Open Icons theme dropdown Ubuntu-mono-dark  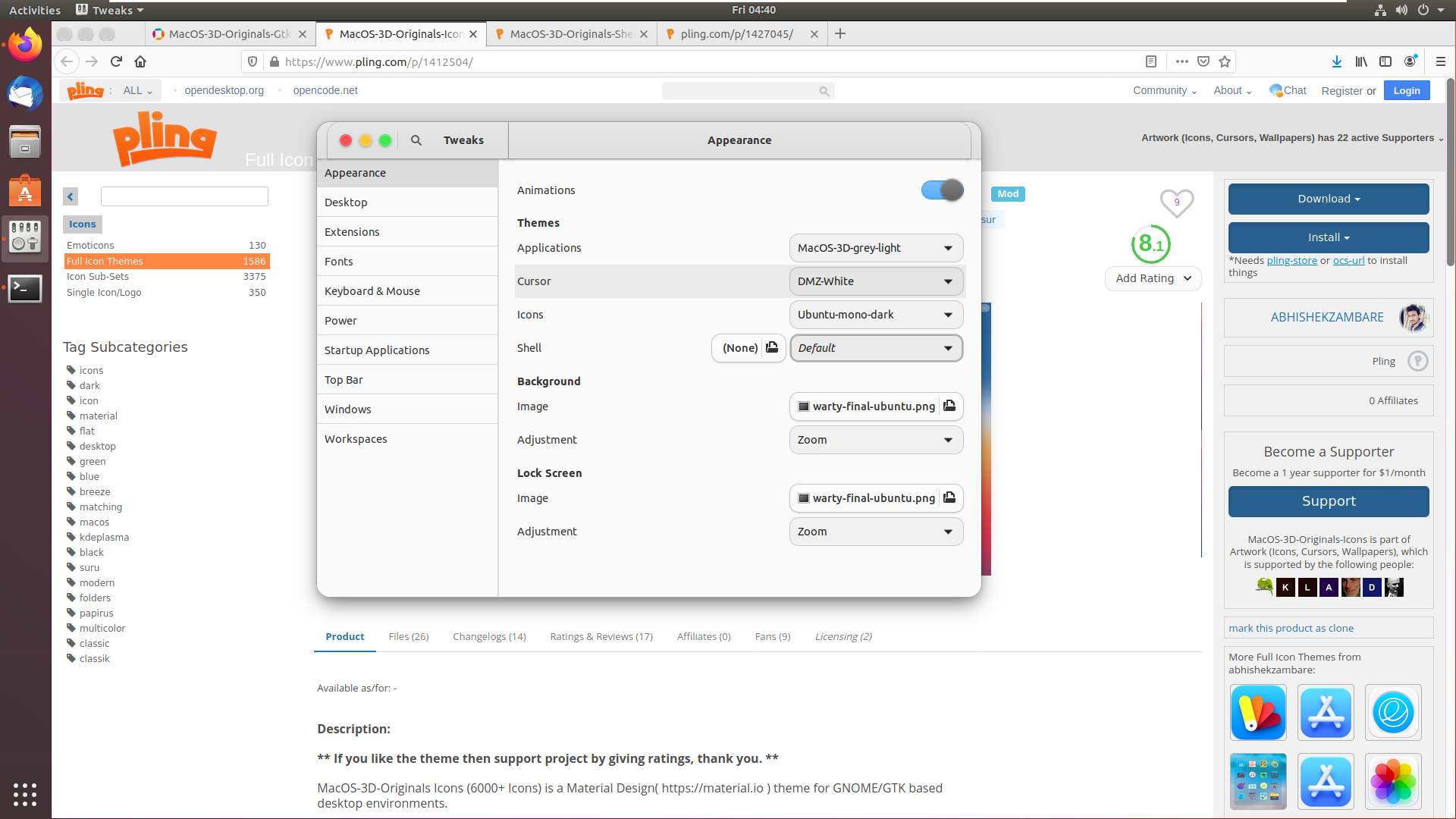[x=876, y=315]
